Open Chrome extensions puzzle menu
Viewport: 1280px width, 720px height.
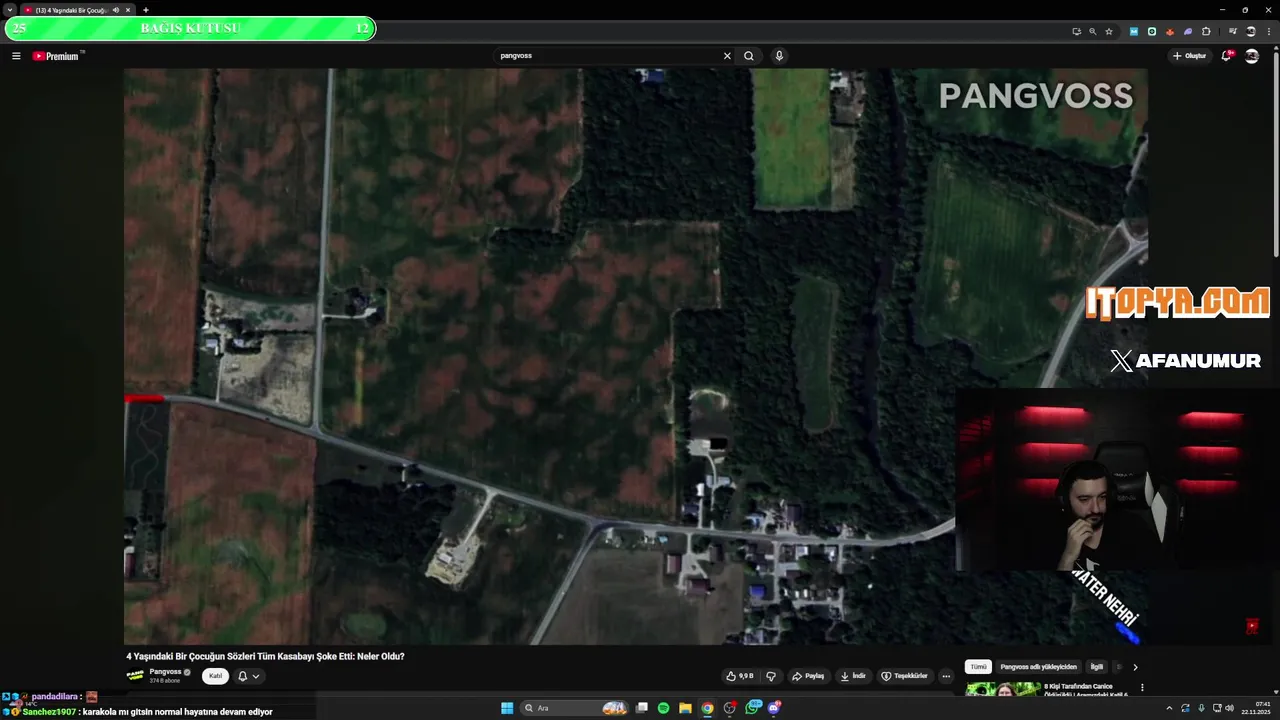[x=1206, y=31]
